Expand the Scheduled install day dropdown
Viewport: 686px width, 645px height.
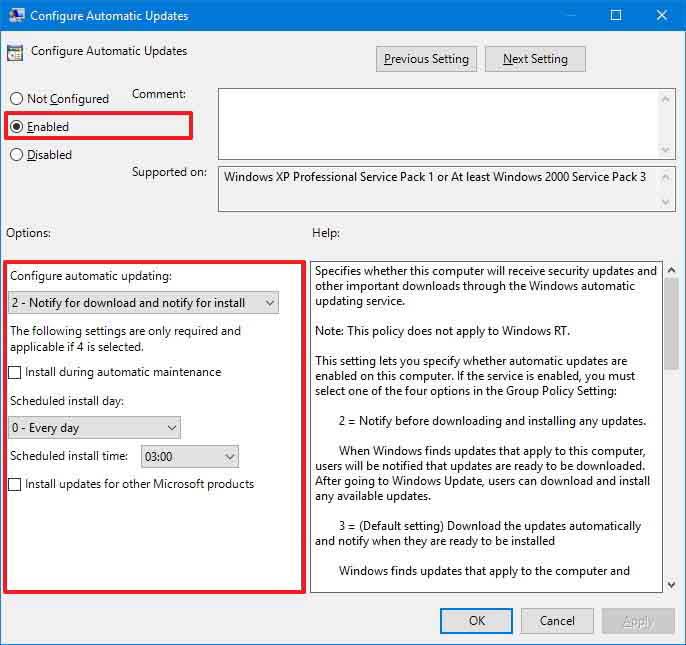94,428
